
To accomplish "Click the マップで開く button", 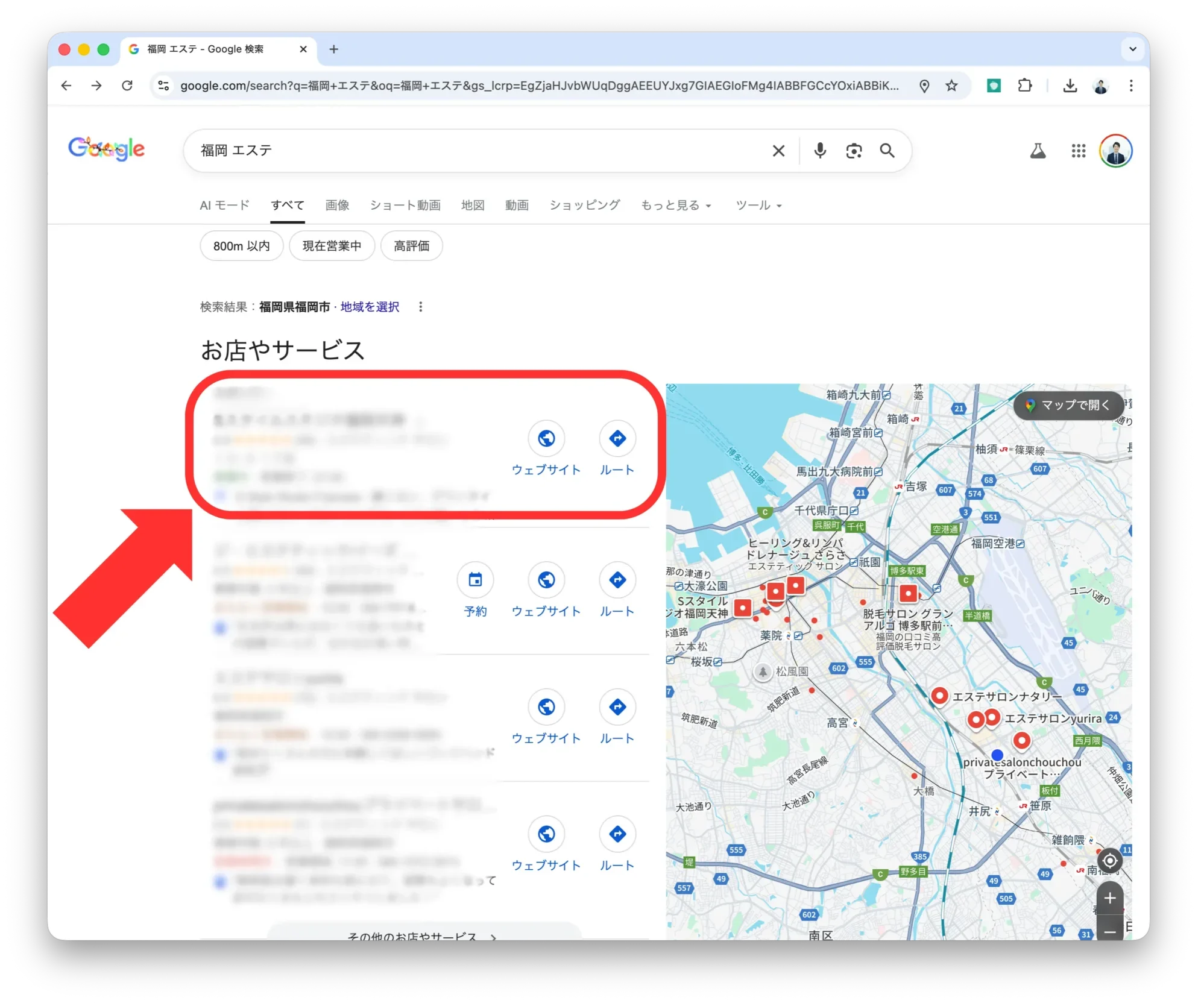I will (x=1068, y=405).
